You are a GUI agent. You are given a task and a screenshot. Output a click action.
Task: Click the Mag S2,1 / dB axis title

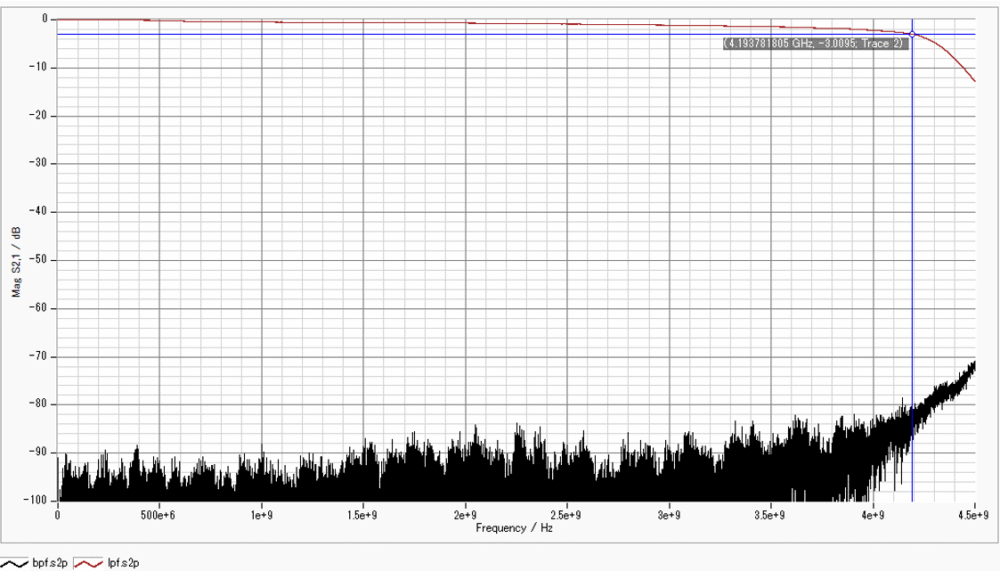point(17,262)
